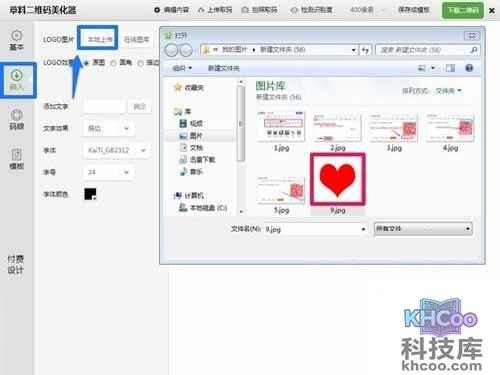Click the Forward arrow in file dialog
This screenshot has width=500, height=375.
[x=186, y=50]
